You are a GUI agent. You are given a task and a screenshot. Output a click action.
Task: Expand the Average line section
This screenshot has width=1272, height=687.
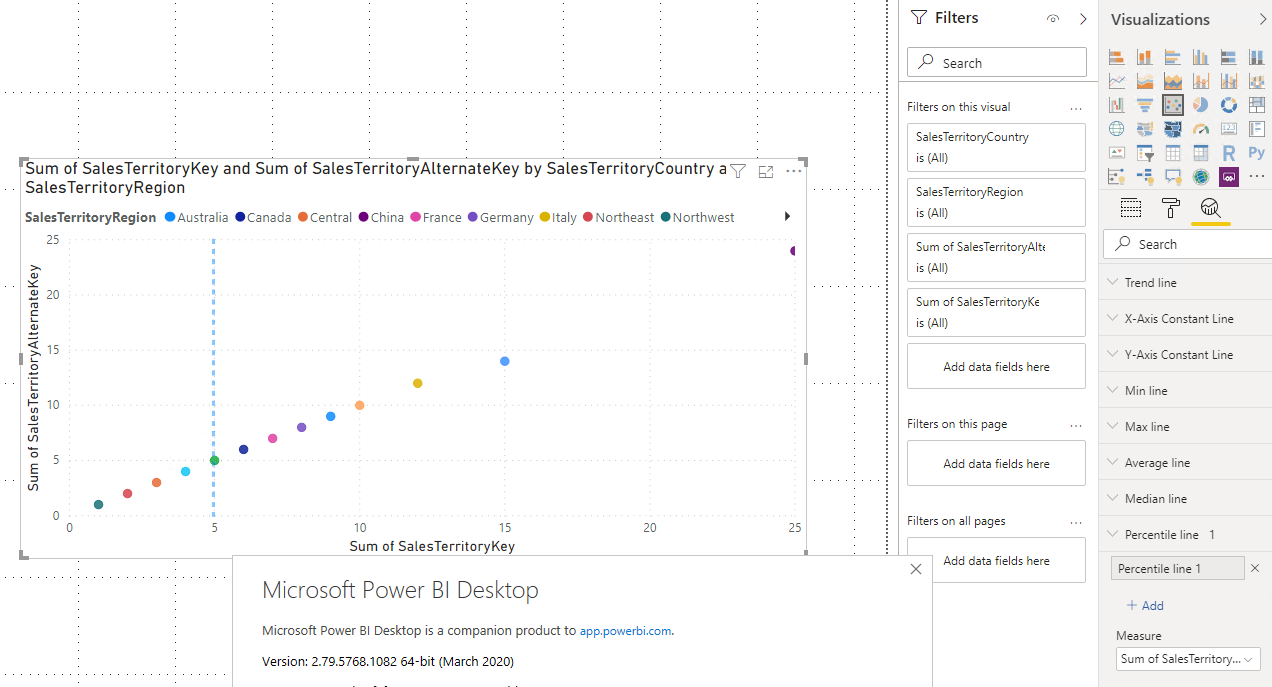(x=1185, y=463)
